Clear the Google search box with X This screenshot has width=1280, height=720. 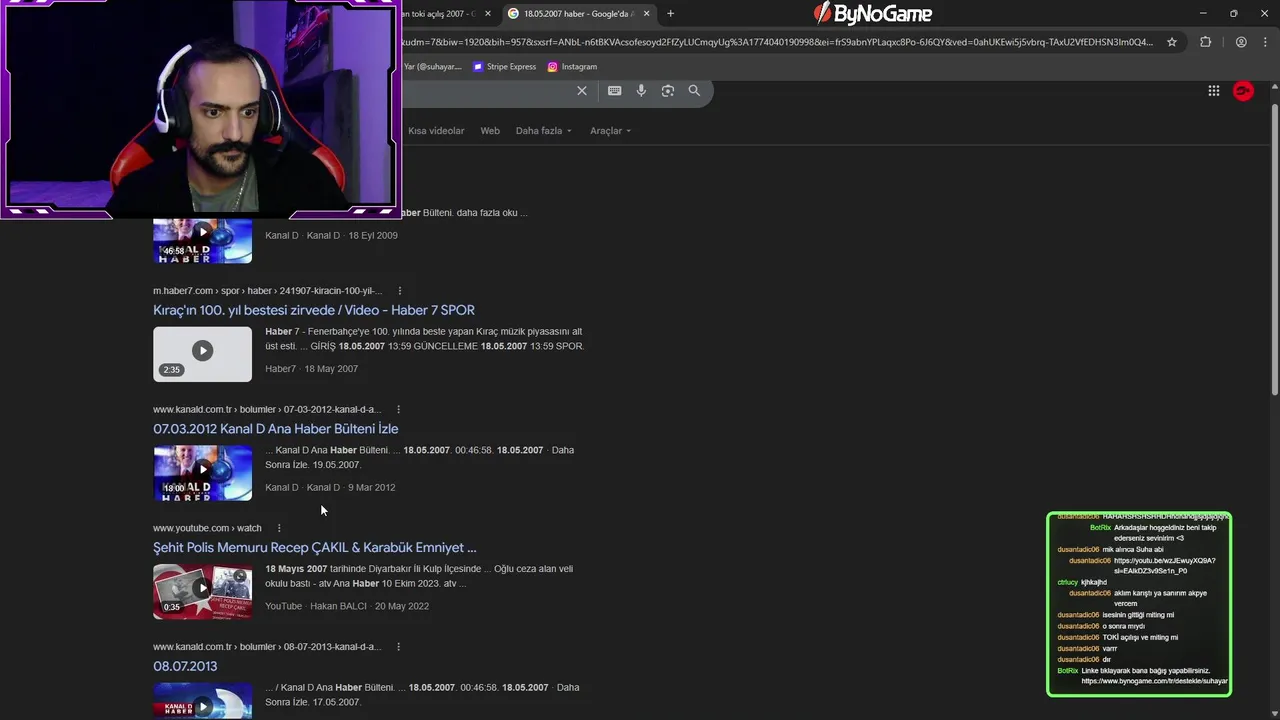point(582,91)
